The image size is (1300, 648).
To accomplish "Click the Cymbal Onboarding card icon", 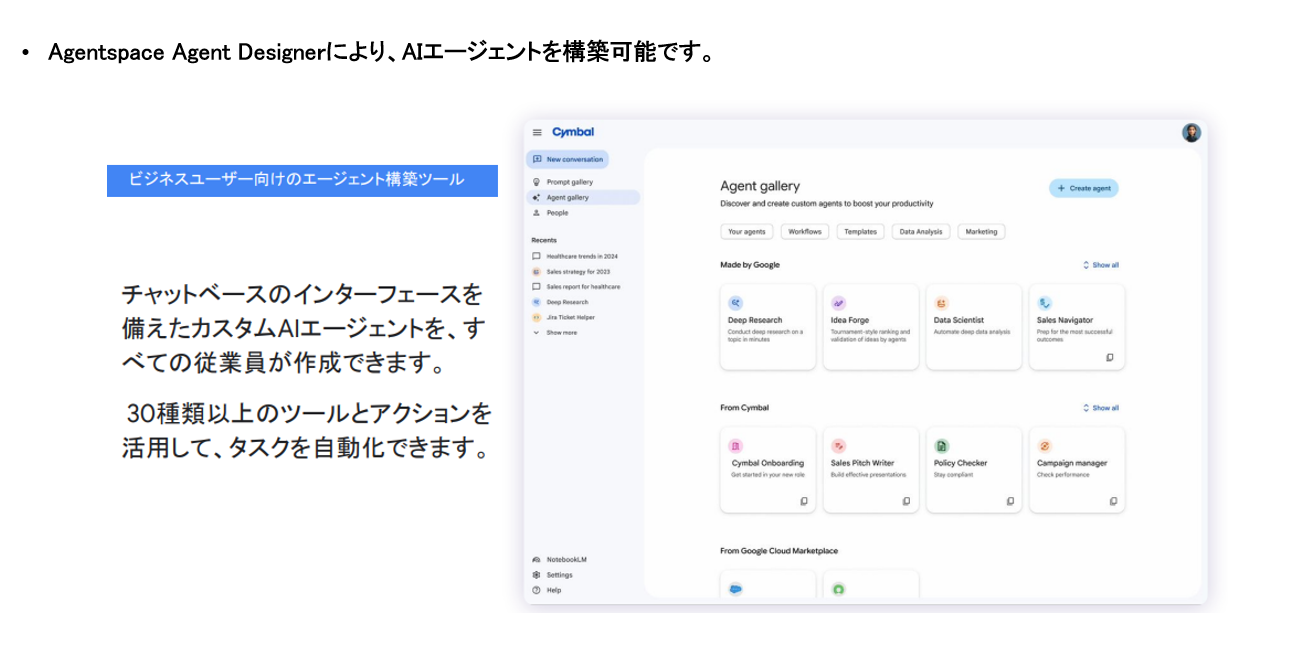I will [x=736, y=446].
